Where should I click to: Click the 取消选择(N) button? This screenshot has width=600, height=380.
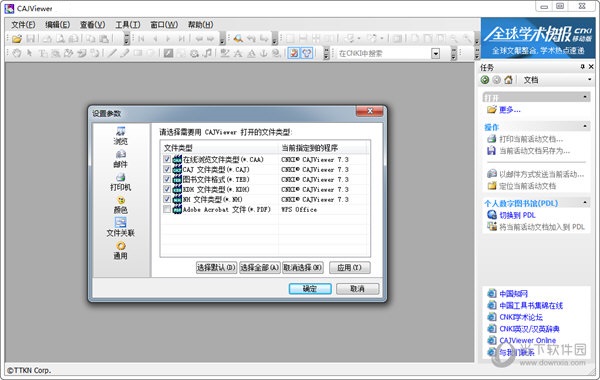[303, 267]
